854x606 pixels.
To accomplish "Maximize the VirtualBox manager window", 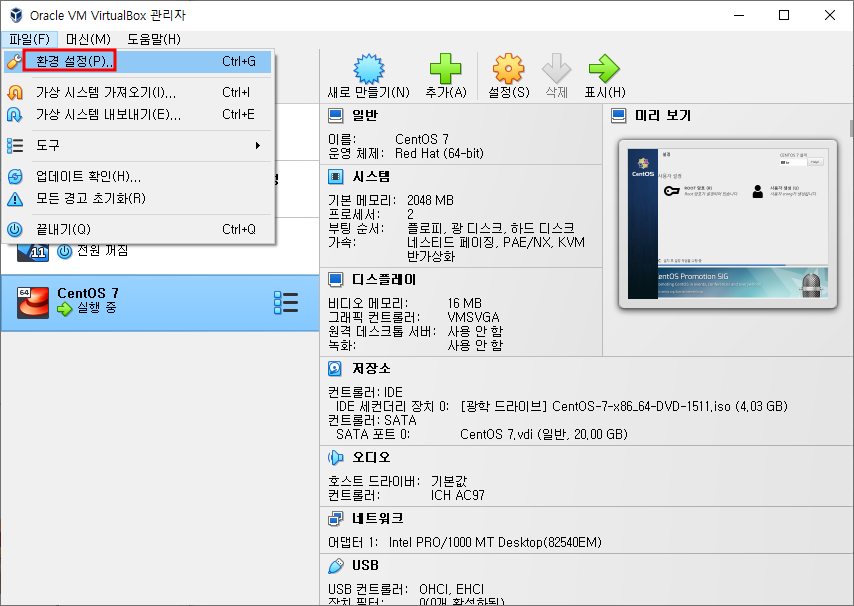I will coord(784,15).
